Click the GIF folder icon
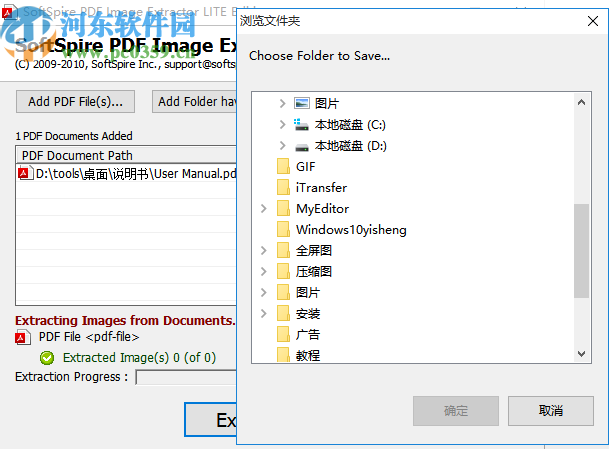609x449 pixels. (x=284, y=167)
